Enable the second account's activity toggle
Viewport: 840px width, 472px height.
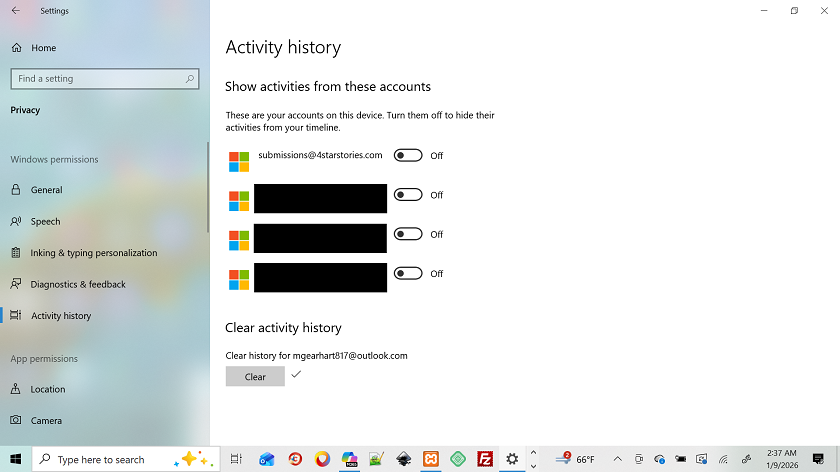[x=408, y=195]
